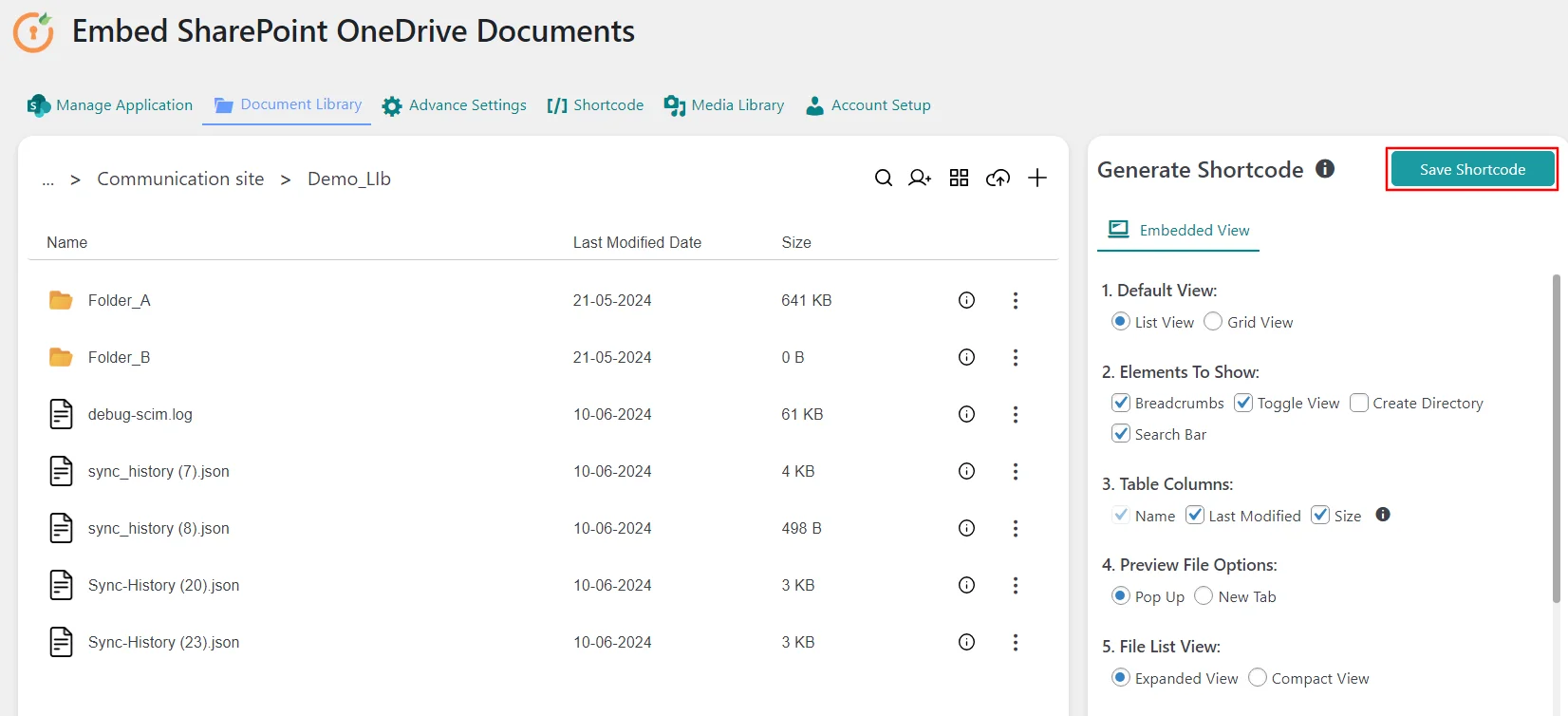This screenshot has height=716, width=1568.
Task: Open more options for Sync-History (20).json
Action: tap(1016, 585)
